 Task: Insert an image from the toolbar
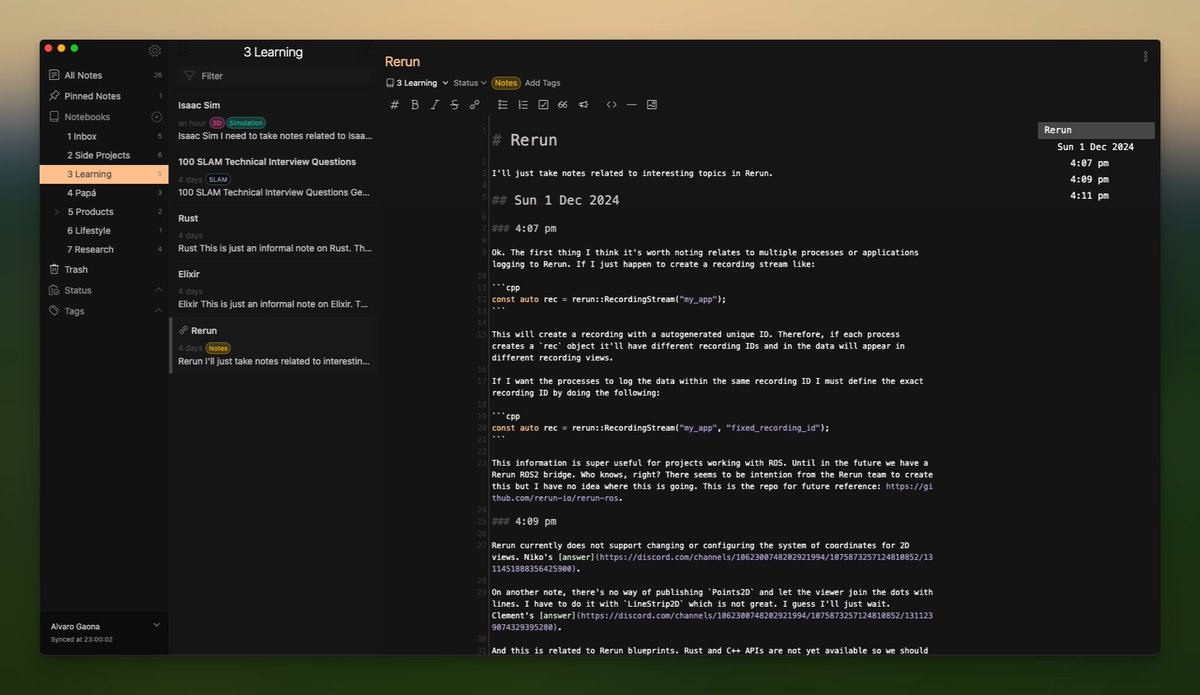(x=652, y=104)
